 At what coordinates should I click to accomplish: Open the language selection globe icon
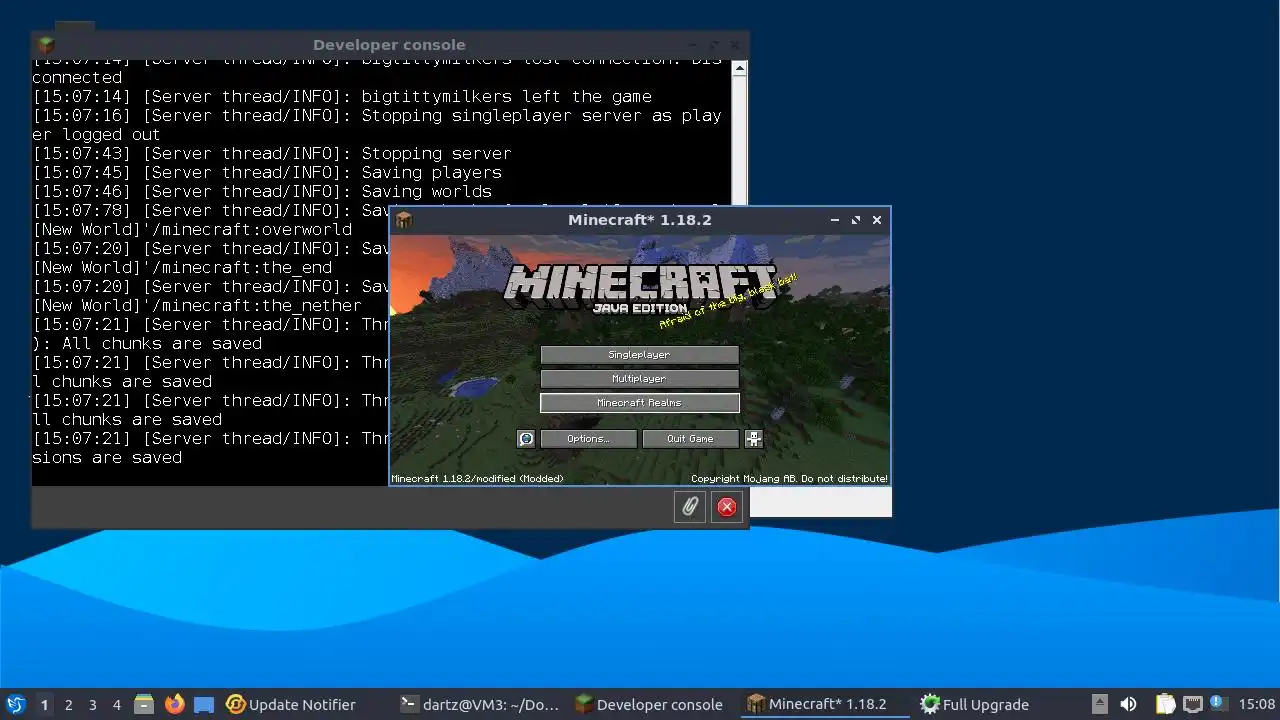(x=526, y=438)
